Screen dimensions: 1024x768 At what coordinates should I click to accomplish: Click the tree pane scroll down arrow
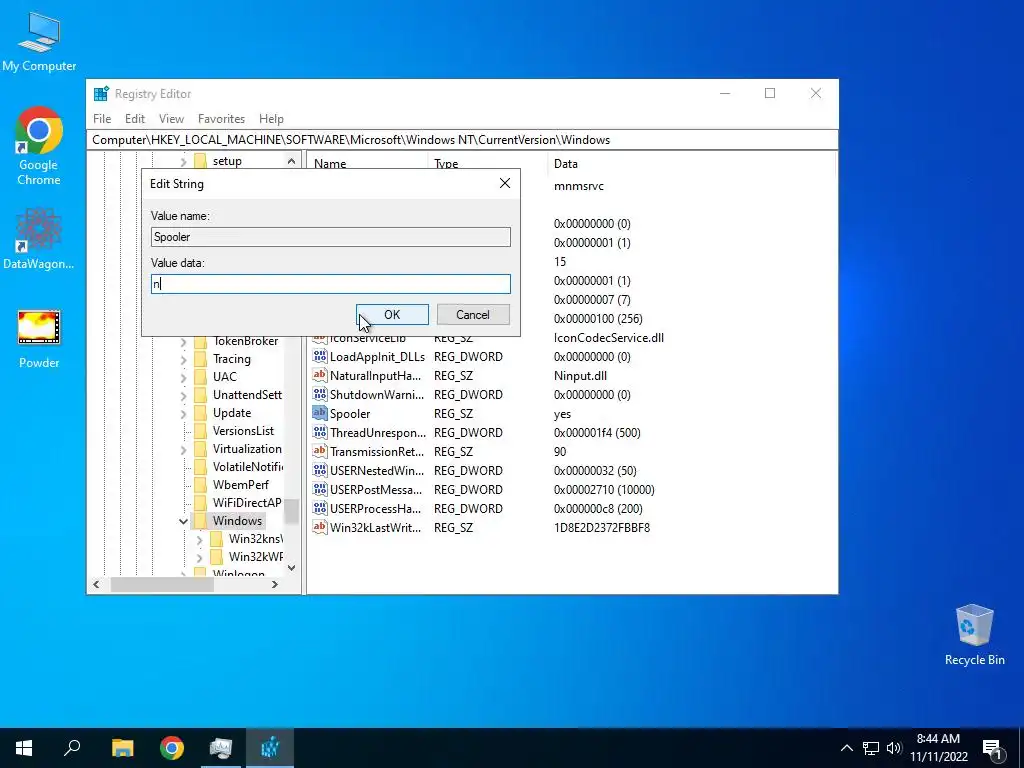point(291,568)
